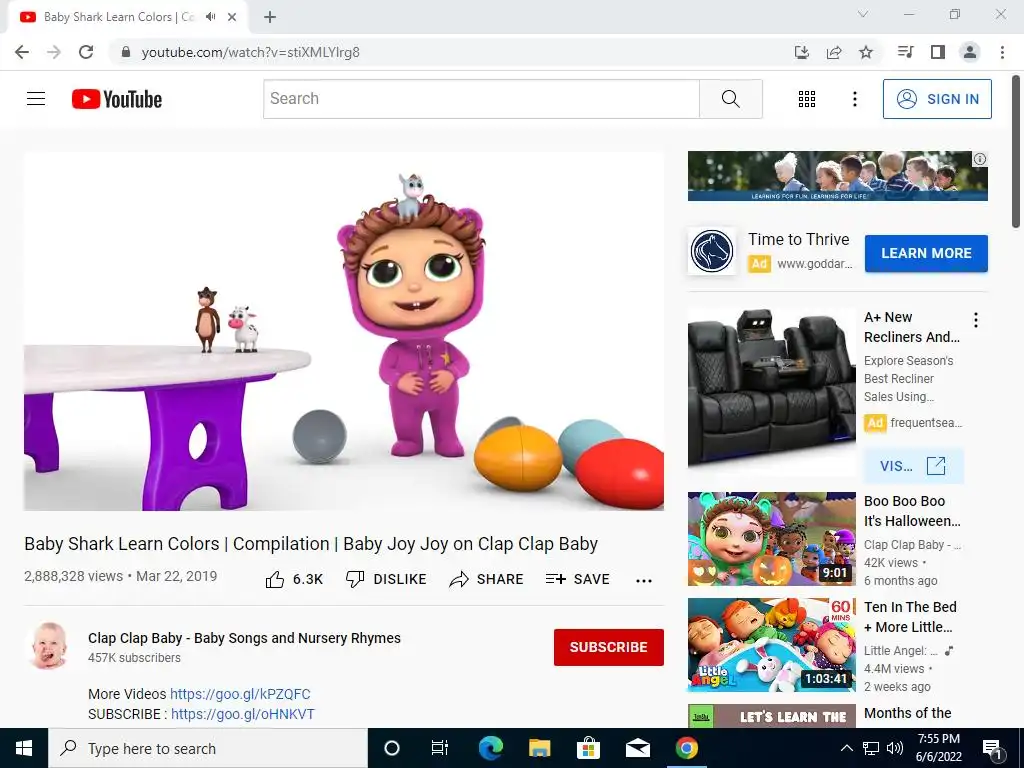The width and height of the screenshot is (1024, 768).
Task: Open volume control in system tray
Action: 895,748
